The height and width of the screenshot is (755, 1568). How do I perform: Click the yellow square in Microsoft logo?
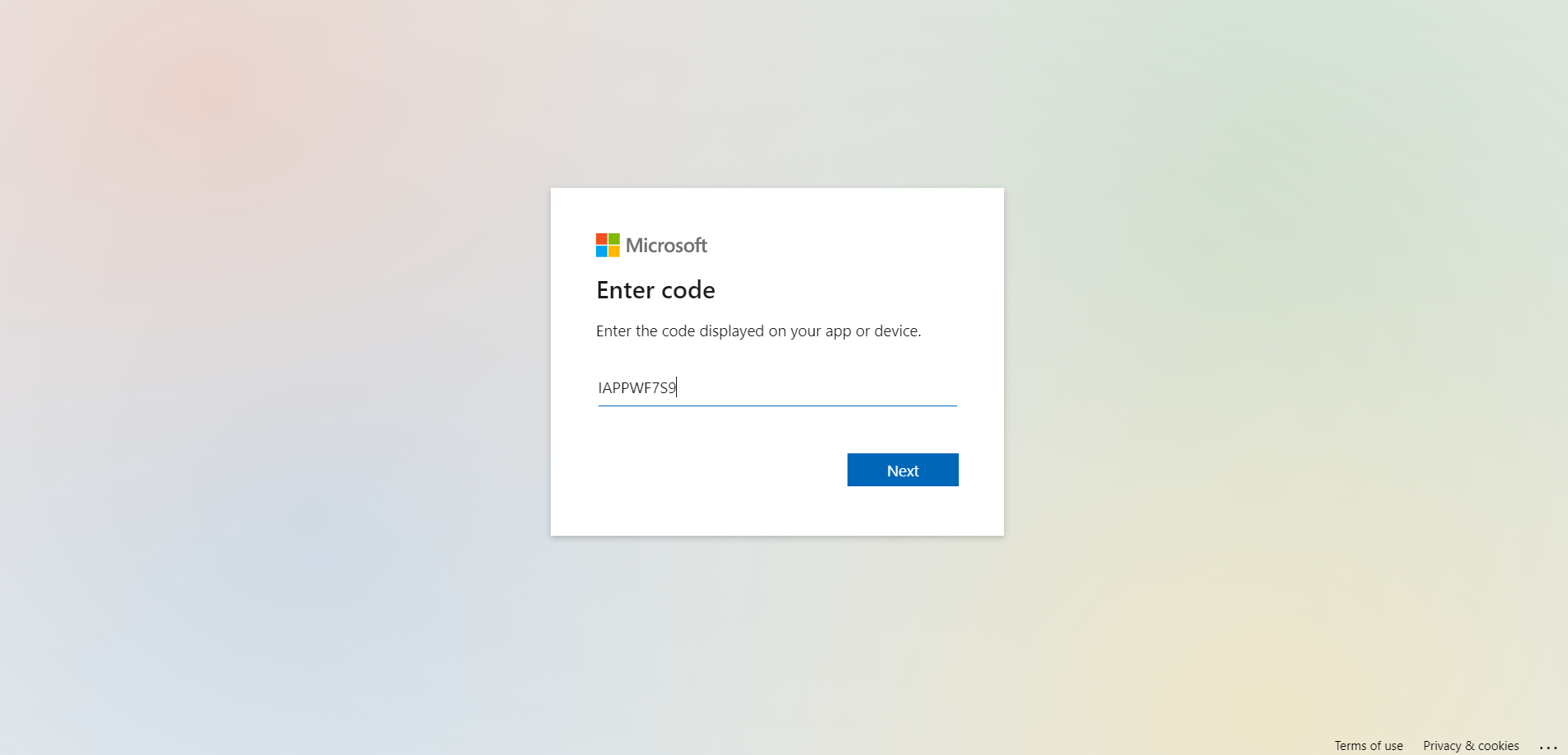coord(614,251)
